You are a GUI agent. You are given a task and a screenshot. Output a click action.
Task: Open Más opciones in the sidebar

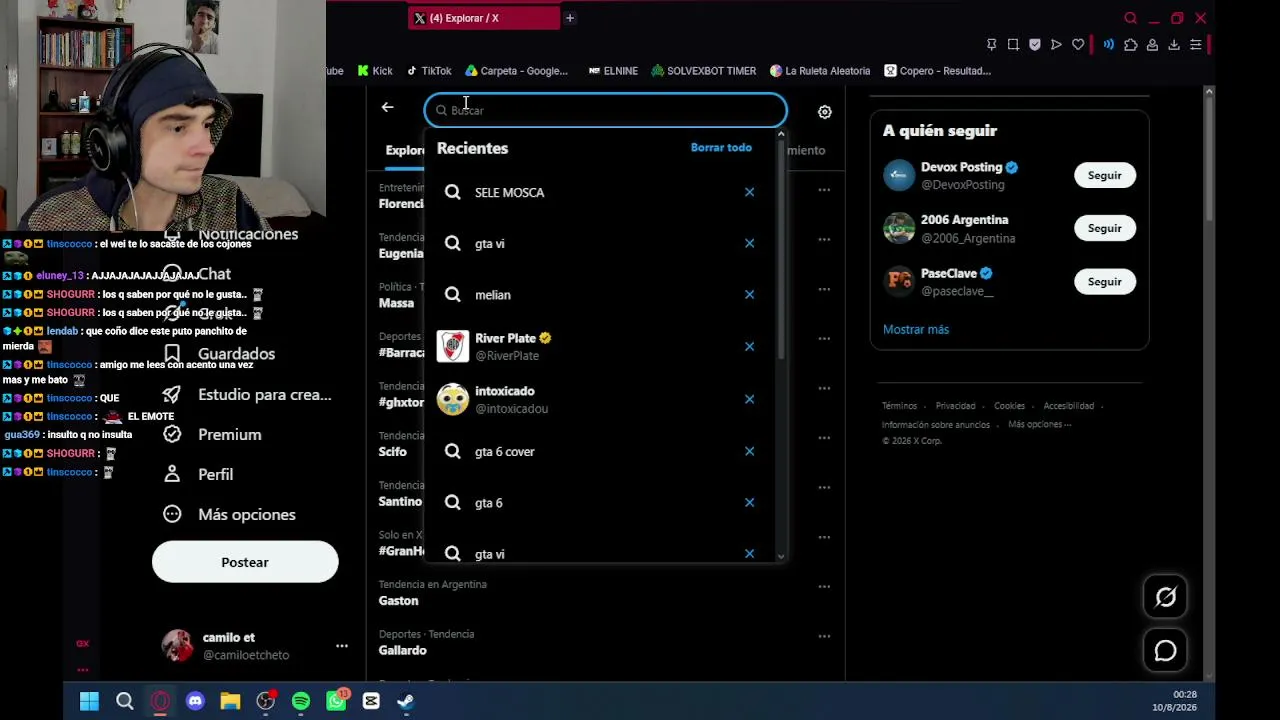(230, 514)
